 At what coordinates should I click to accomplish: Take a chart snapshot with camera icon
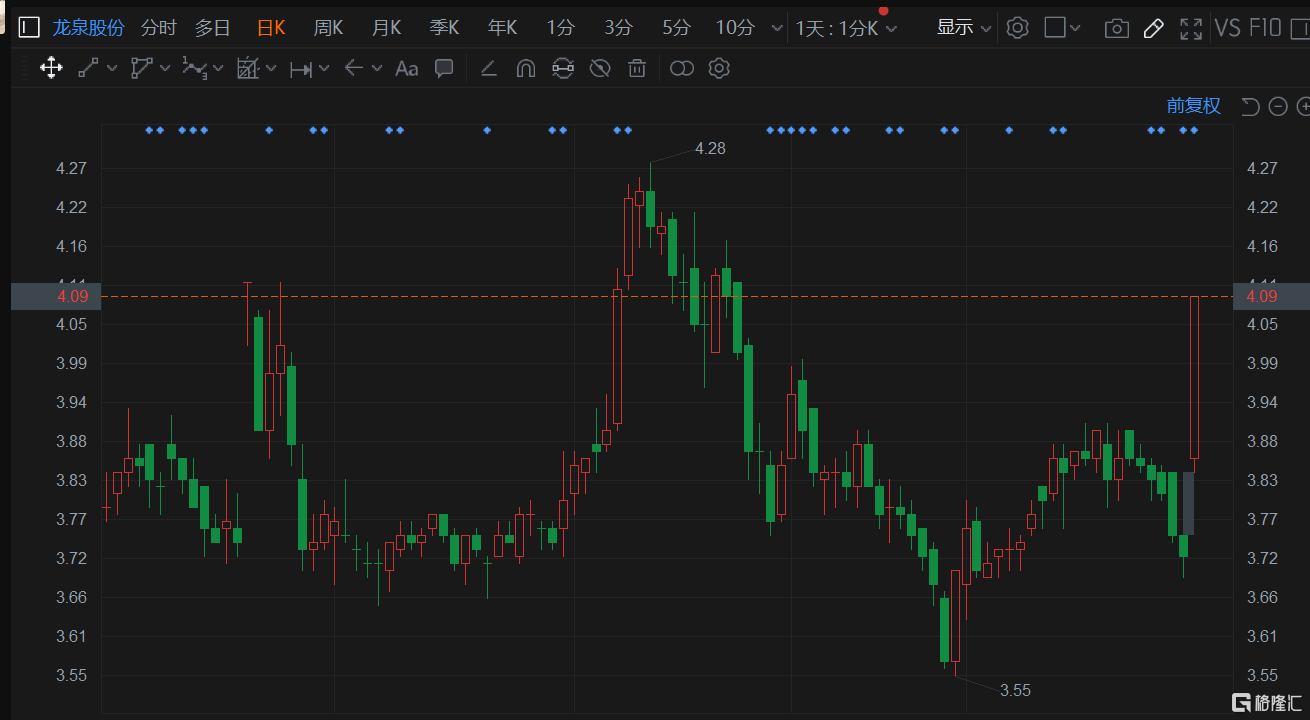point(1117,29)
